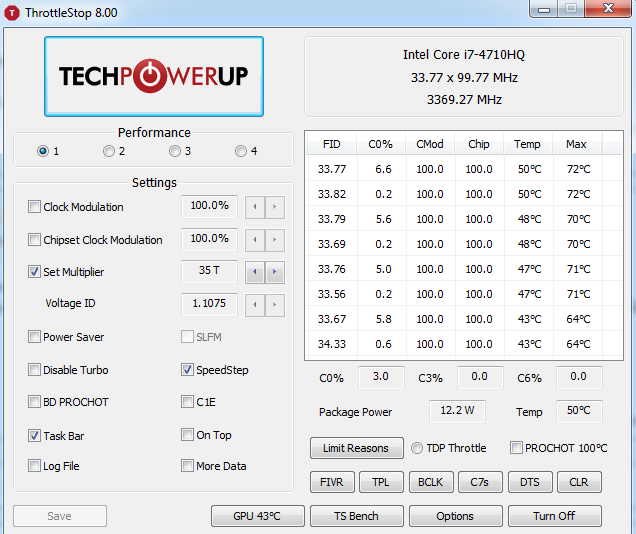Viewport: 636px width, 534px height.
Task: Enable the Power Saver checkbox
Action: click(34, 337)
